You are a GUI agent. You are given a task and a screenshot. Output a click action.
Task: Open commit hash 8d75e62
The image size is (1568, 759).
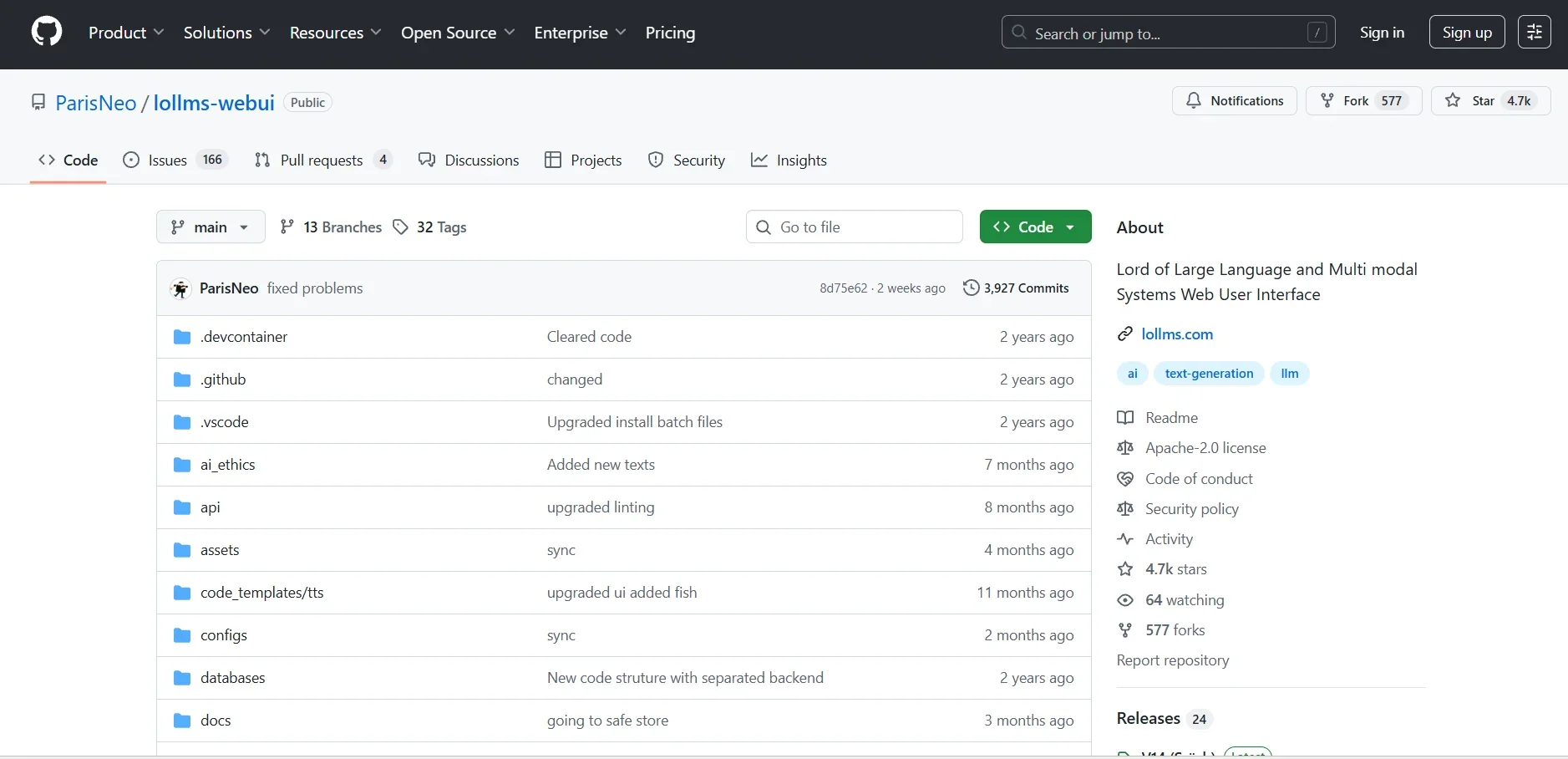844,288
